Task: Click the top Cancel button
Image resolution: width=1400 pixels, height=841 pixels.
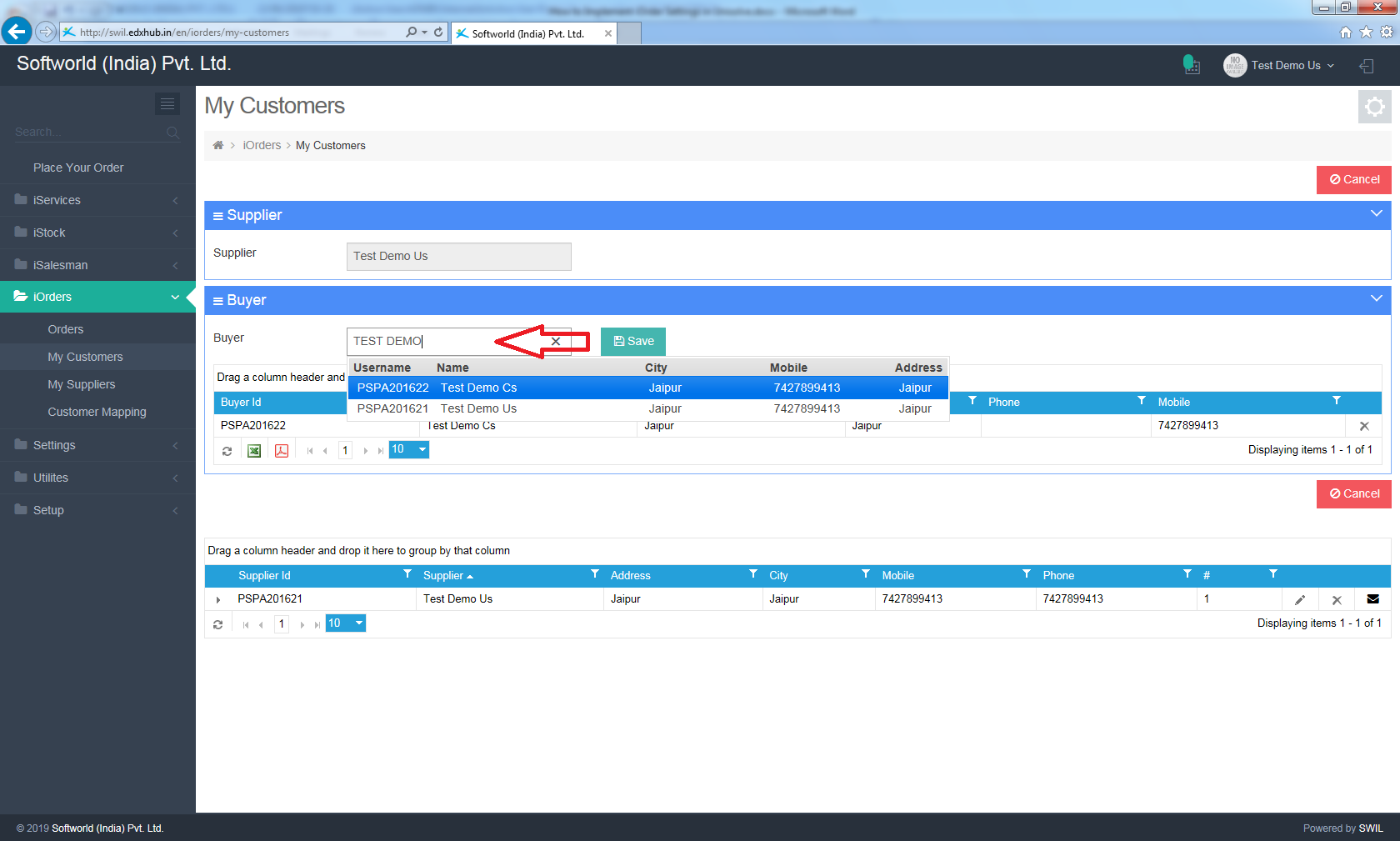Action: (1354, 179)
